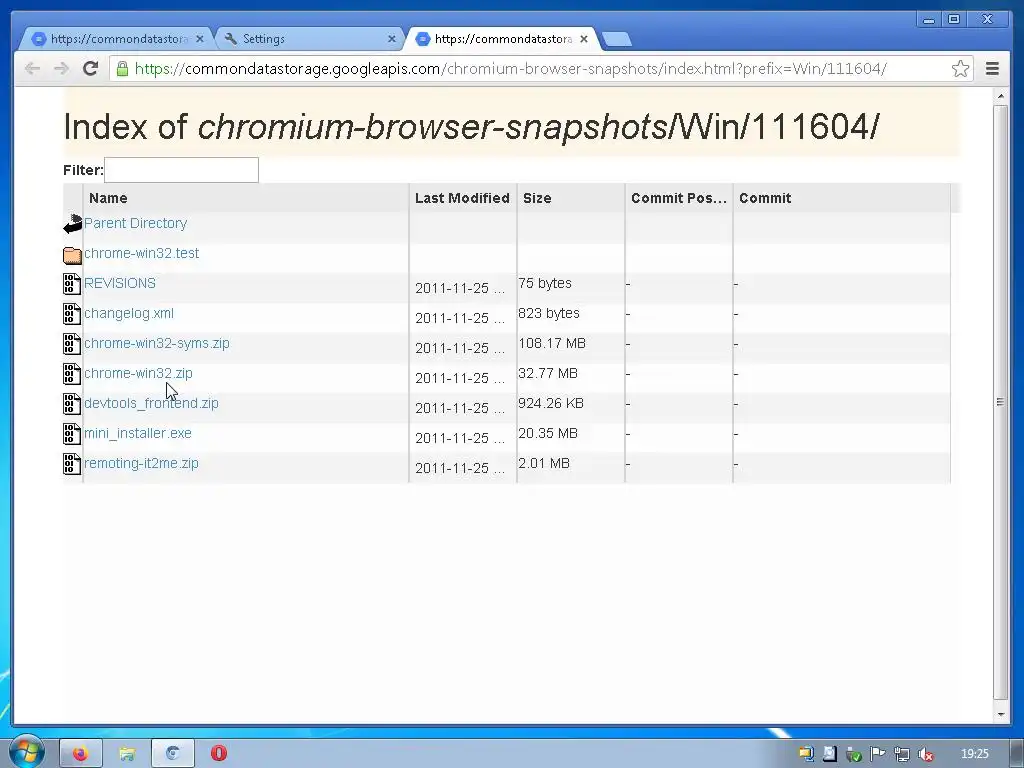This screenshot has width=1024, height=768.
Task: Download devtools_frontend.zip
Action: 151,404
